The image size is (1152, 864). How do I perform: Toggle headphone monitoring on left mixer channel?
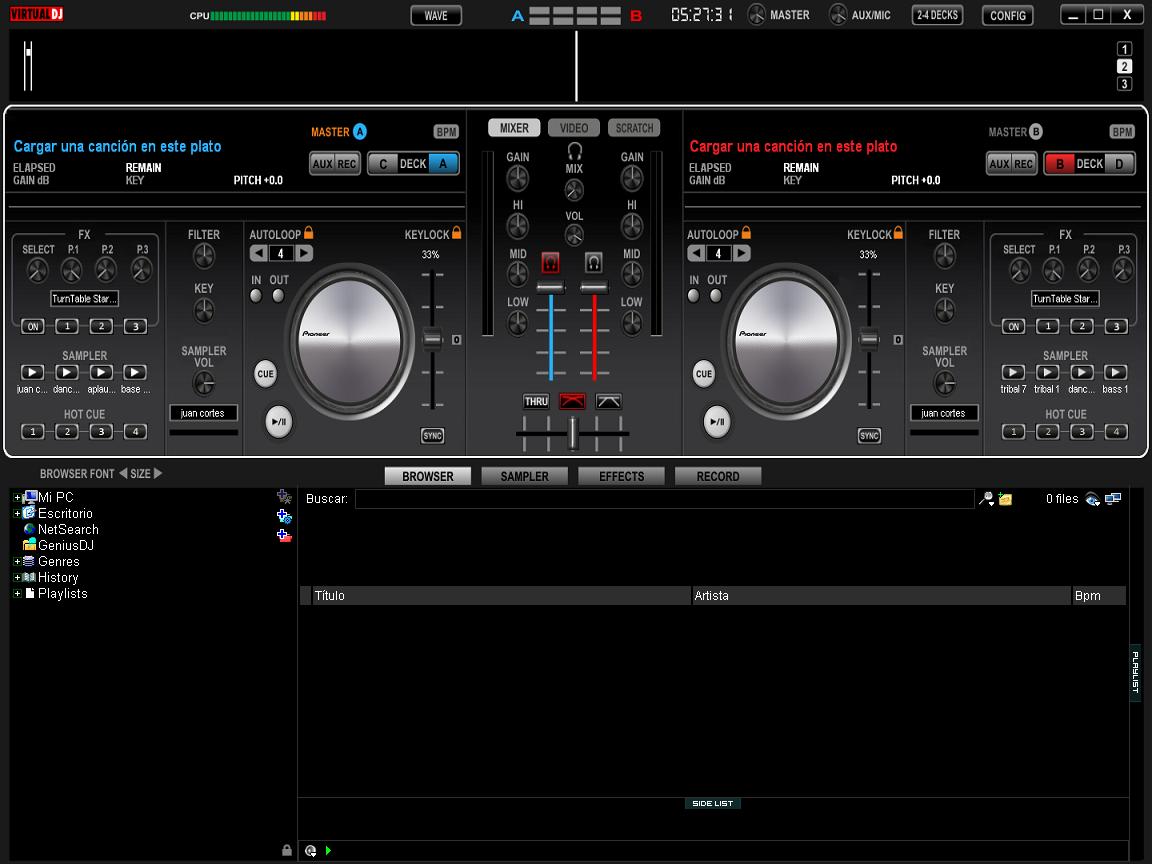(548, 260)
